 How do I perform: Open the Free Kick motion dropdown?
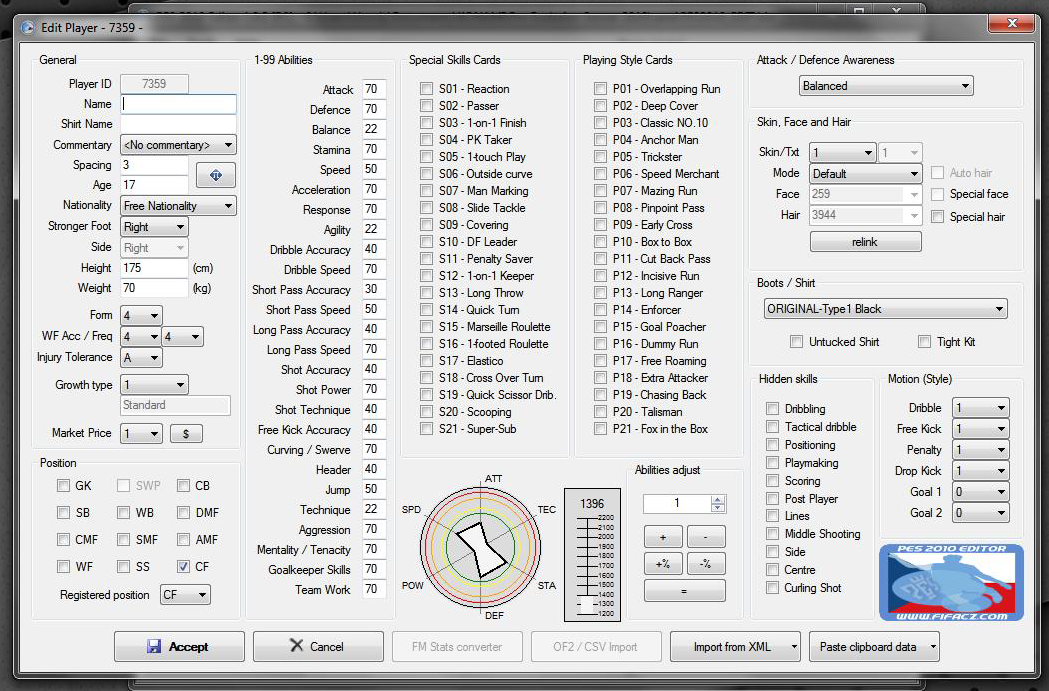pos(981,429)
